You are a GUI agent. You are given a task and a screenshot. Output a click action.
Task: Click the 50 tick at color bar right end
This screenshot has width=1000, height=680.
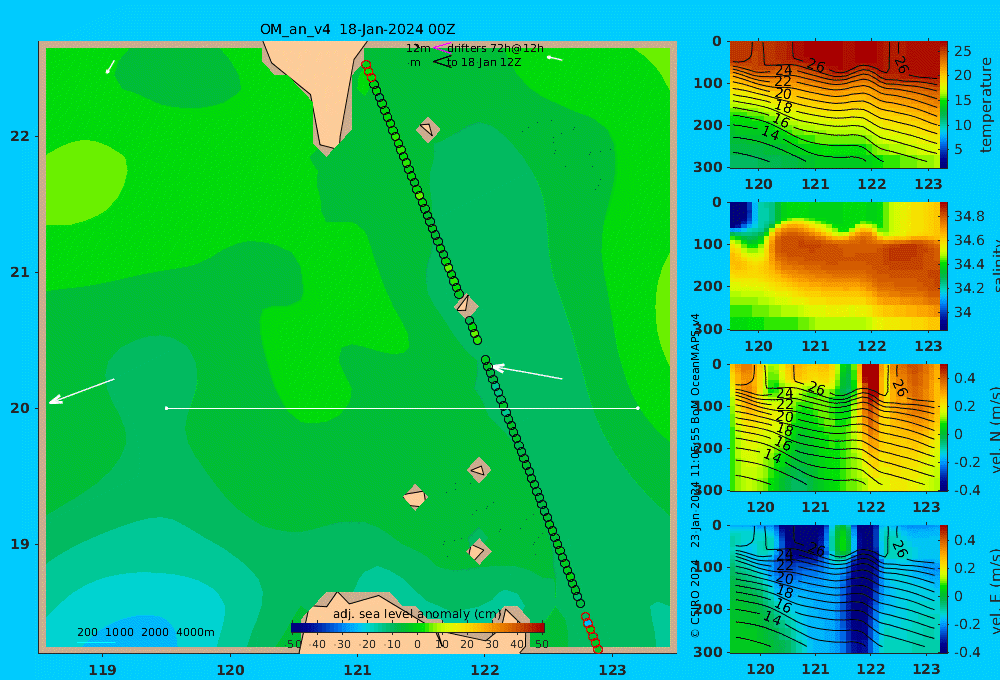click(x=541, y=644)
